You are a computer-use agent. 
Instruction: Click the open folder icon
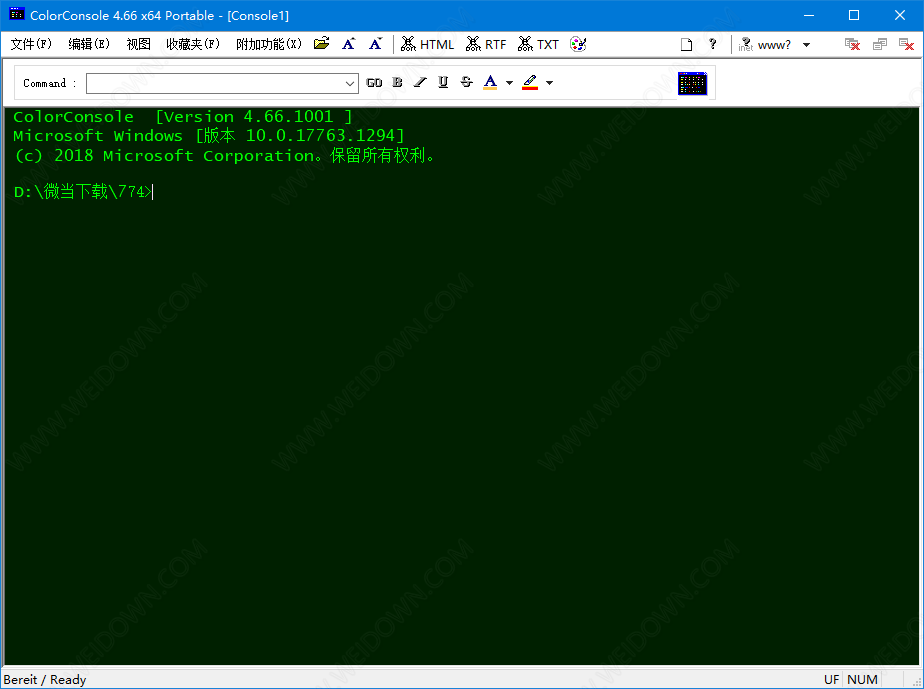pyautogui.click(x=322, y=44)
